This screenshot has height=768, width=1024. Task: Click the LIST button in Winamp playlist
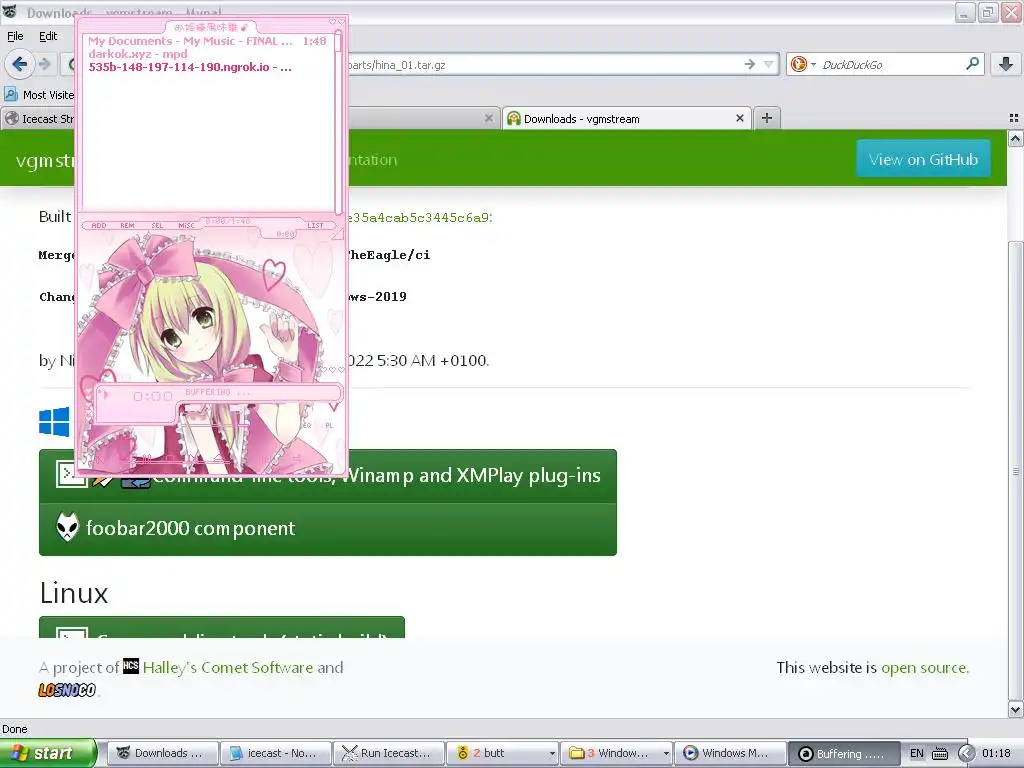[315, 225]
